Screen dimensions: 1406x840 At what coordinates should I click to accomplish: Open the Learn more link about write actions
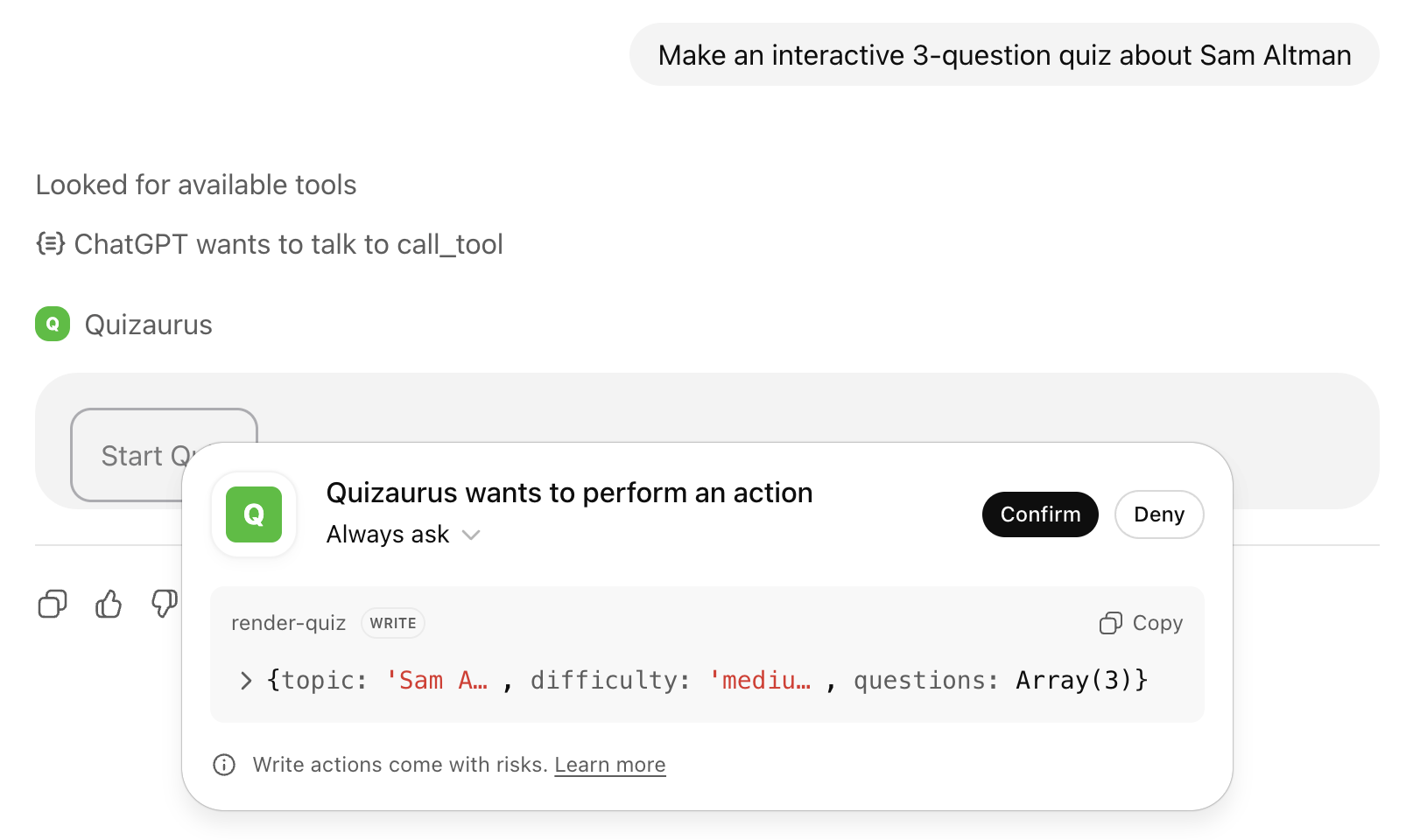(x=610, y=765)
